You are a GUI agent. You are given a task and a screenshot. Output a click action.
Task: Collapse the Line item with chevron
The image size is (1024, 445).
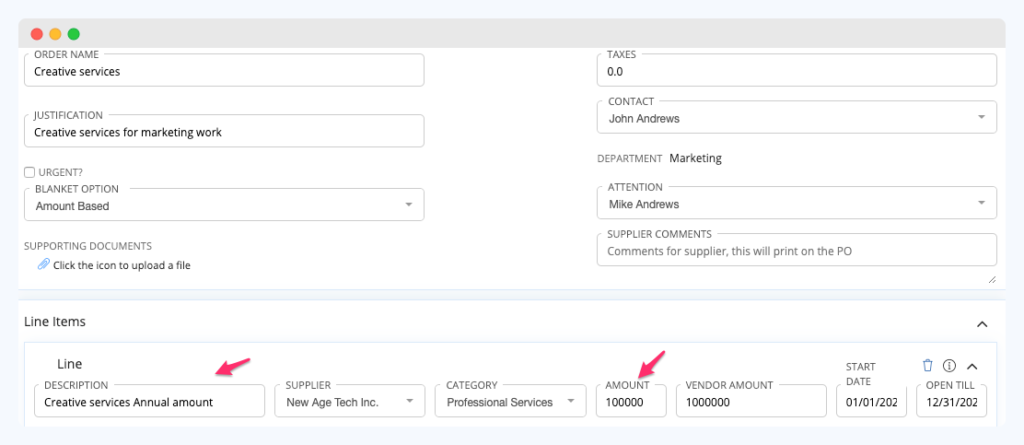pos(972,366)
